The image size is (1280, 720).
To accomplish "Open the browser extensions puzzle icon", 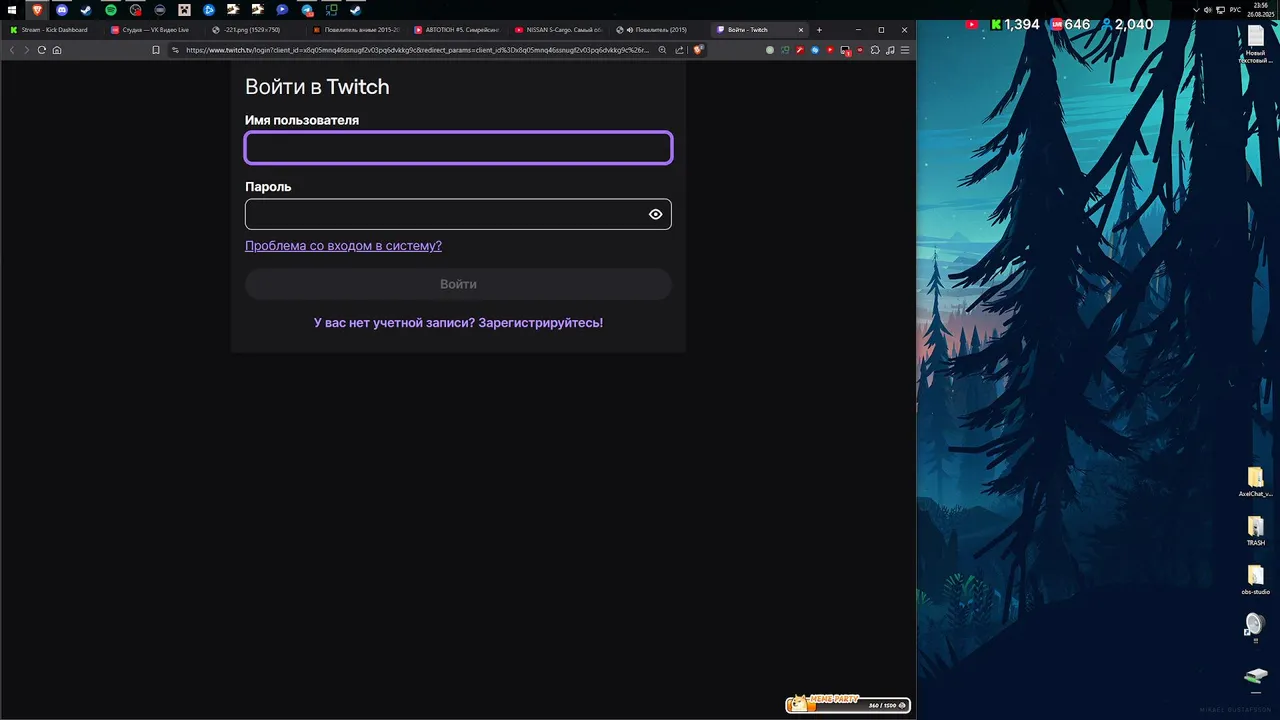I will click(875, 50).
